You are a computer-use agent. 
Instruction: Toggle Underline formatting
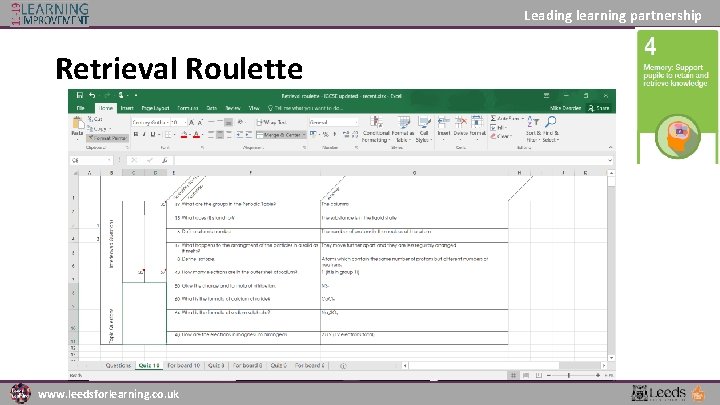pyautogui.click(x=153, y=135)
